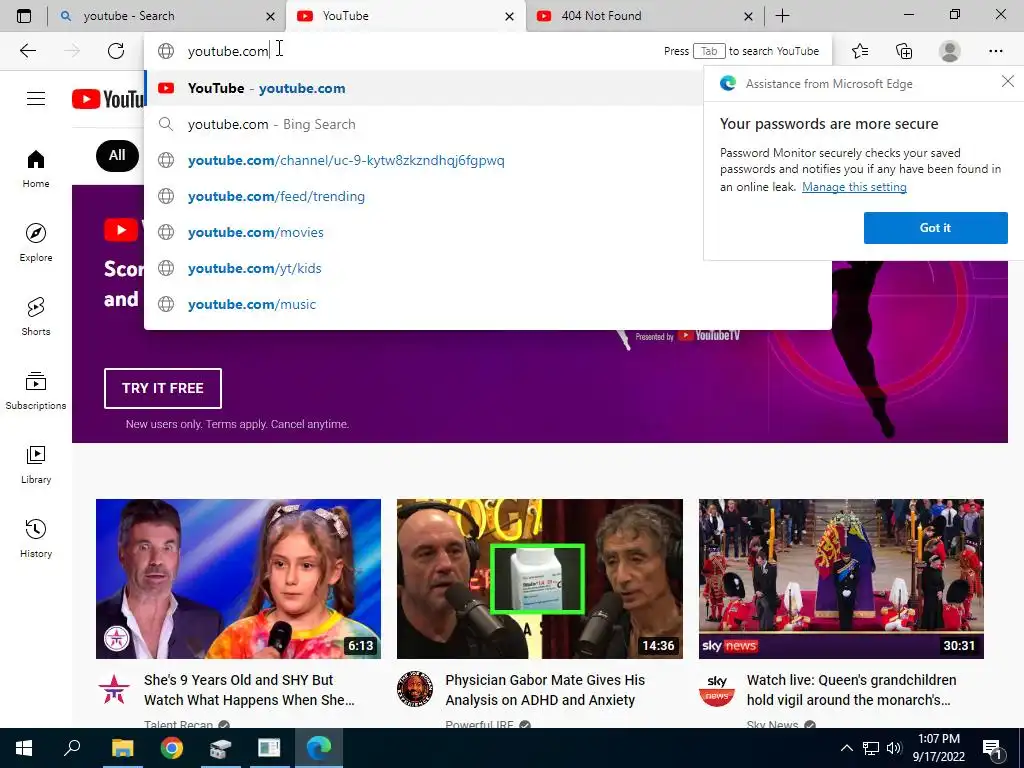Show hidden system tray icons
The width and height of the screenshot is (1024, 768).
pyautogui.click(x=846, y=748)
